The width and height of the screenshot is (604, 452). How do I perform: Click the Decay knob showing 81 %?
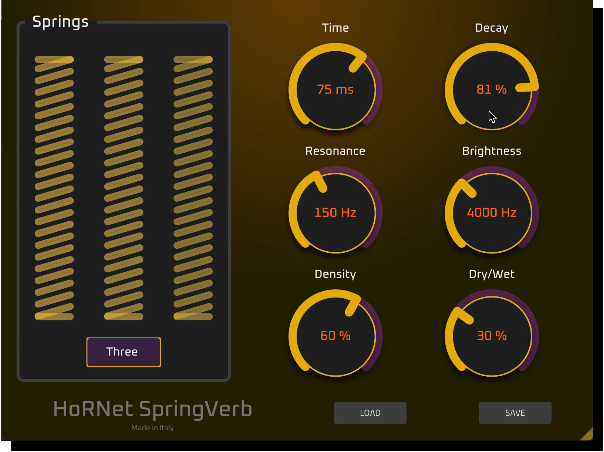click(x=492, y=89)
